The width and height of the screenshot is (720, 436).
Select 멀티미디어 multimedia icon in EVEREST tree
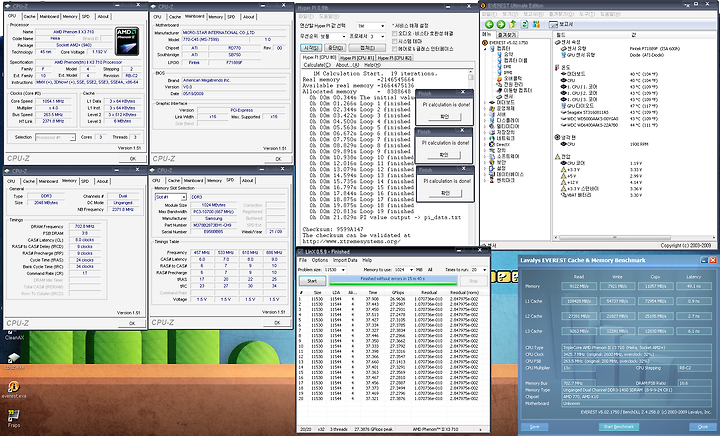click(492, 126)
